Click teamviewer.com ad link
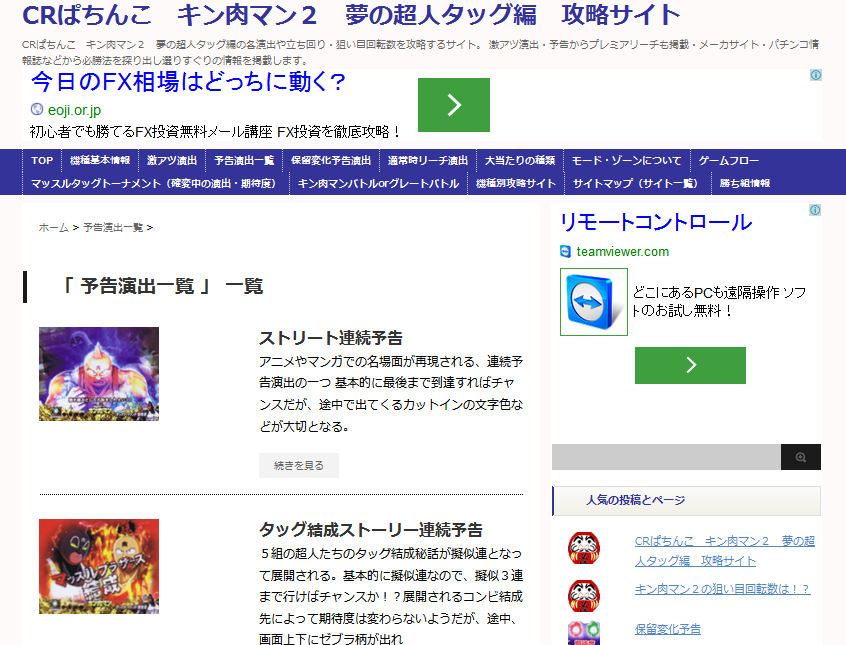This screenshot has width=846, height=645. [x=623, y=252]
